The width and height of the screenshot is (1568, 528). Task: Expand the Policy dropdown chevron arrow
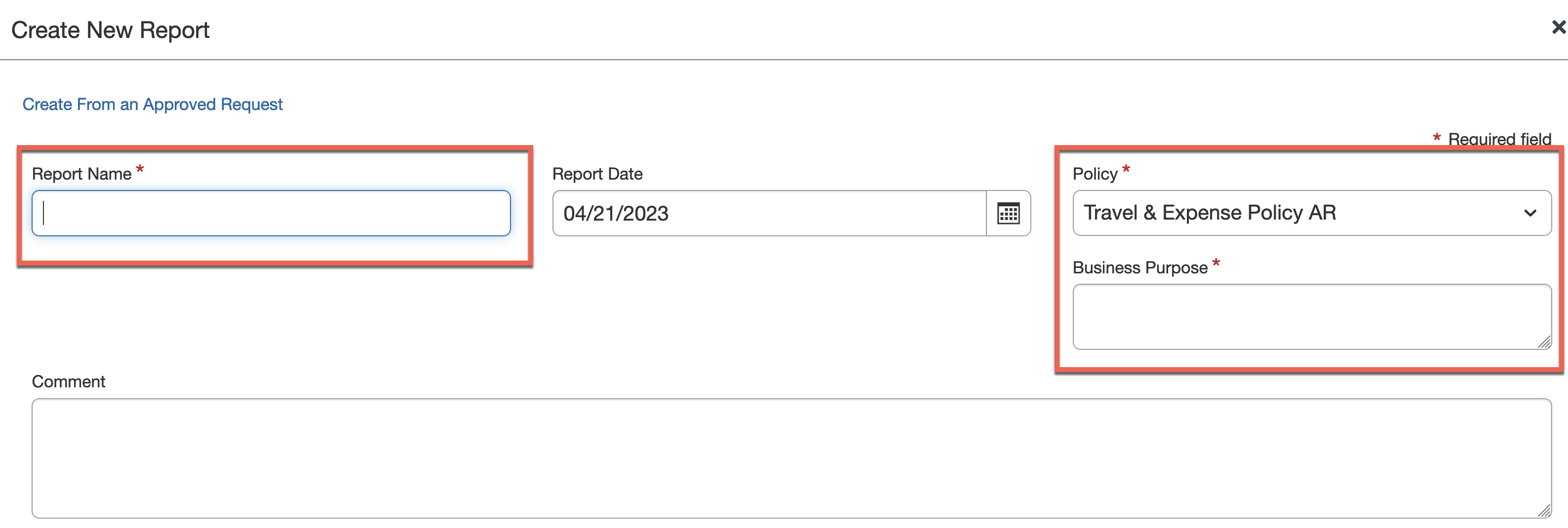1529,213
